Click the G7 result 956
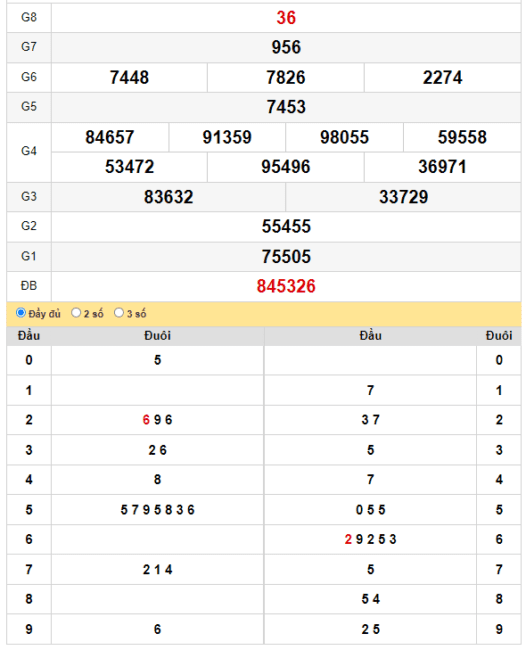This screenshot has height=650, width=526. tap(286, 47)
